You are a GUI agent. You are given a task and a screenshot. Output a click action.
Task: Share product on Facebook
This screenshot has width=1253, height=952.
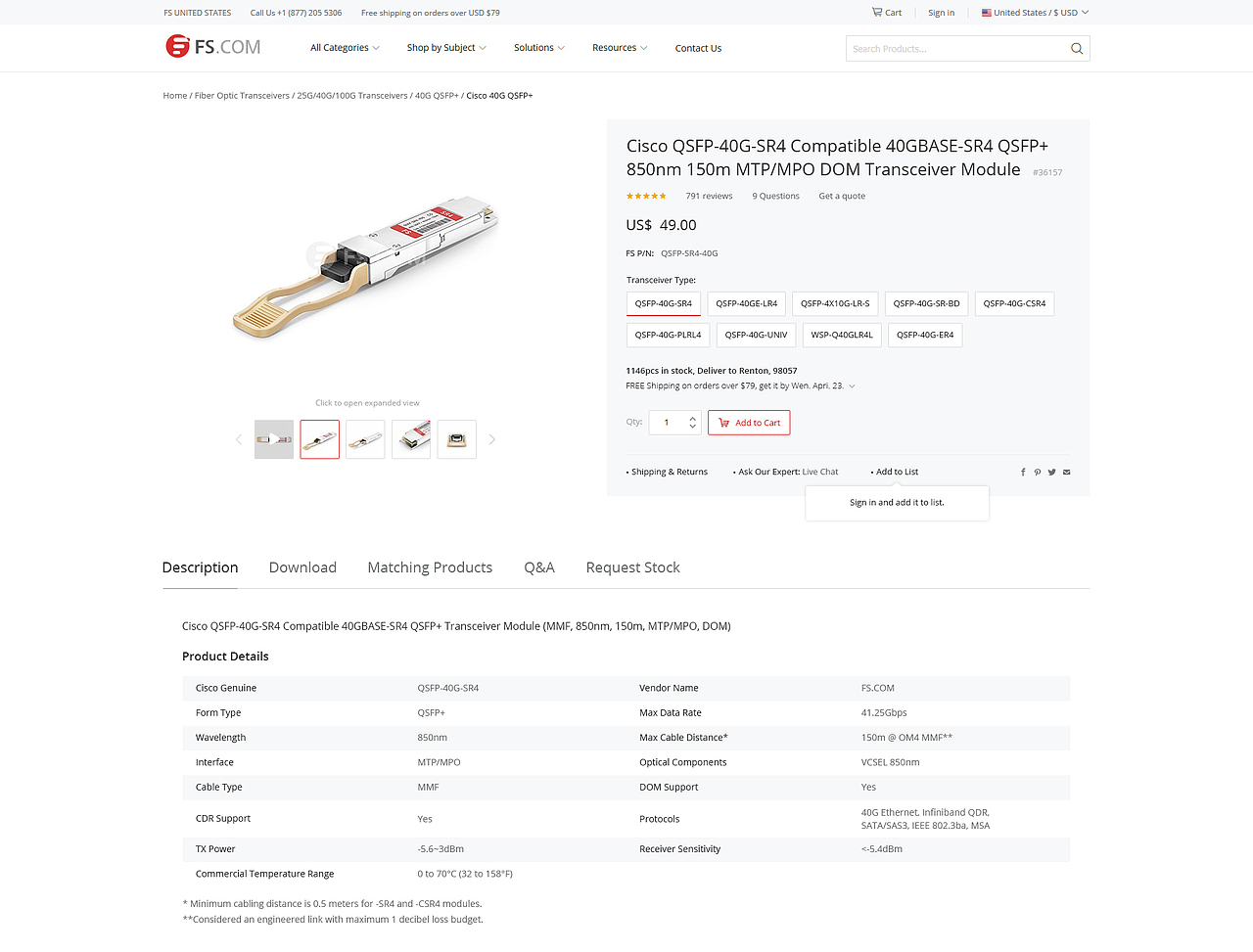pos(1023,473)
